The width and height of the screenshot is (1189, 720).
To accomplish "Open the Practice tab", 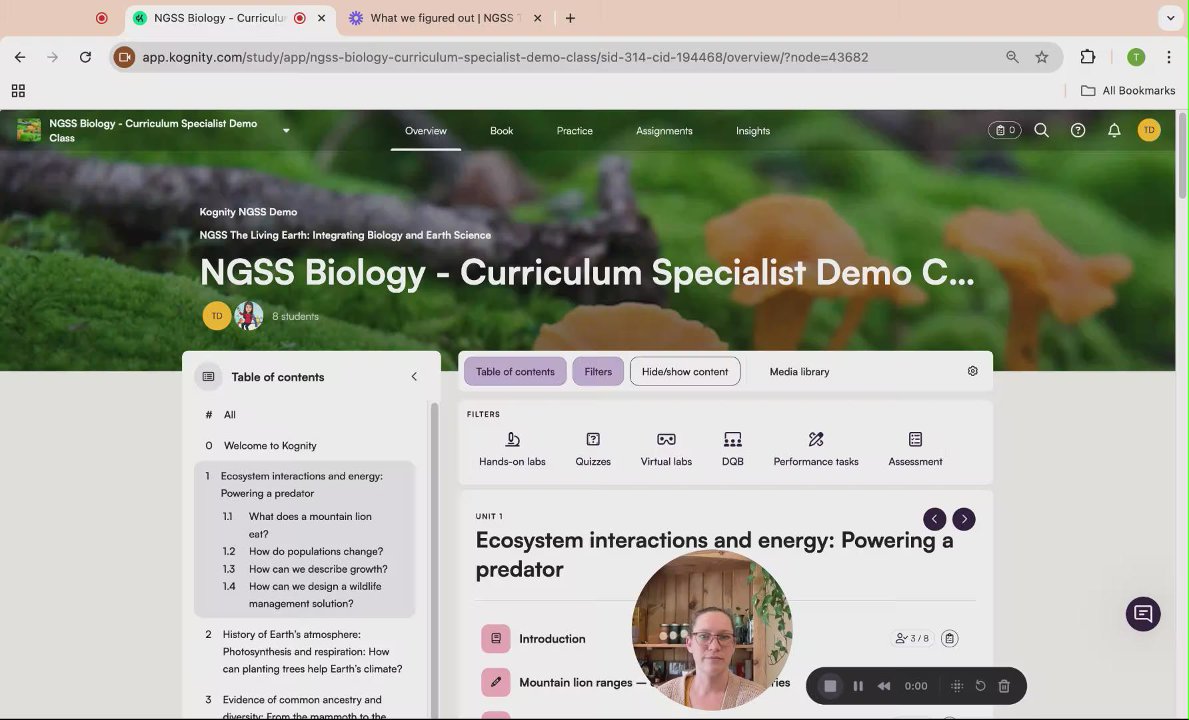I will (x=574, y=130).
